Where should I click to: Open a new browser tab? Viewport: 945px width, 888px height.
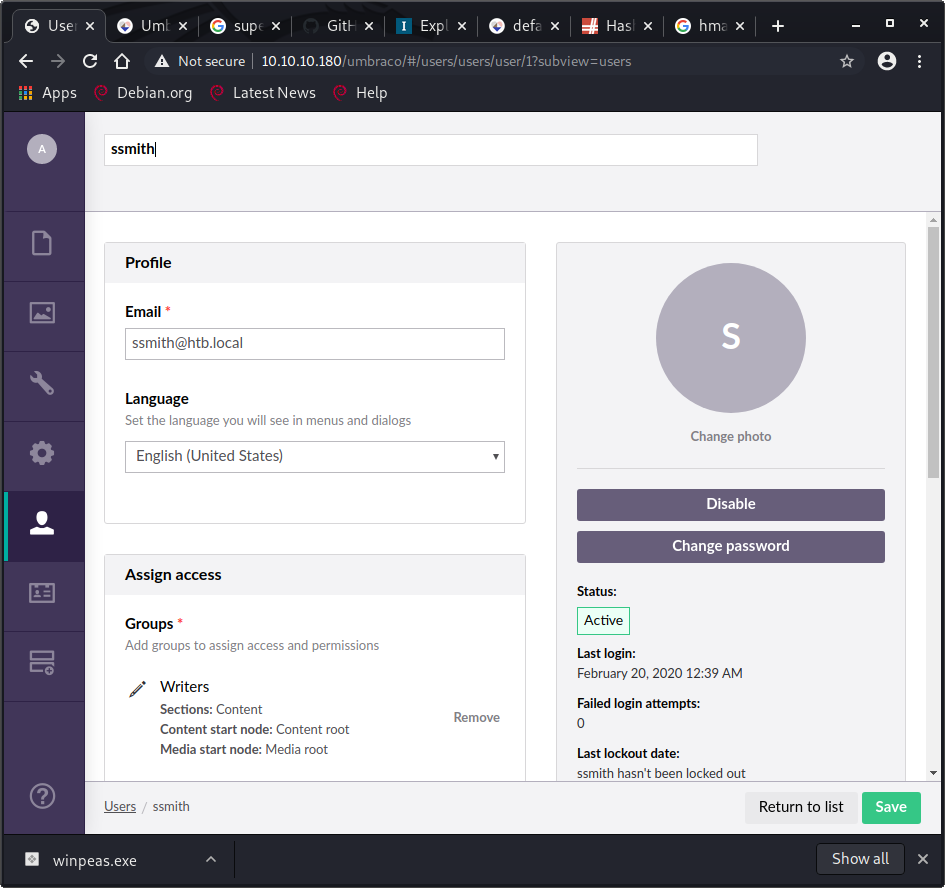point(778,26)
